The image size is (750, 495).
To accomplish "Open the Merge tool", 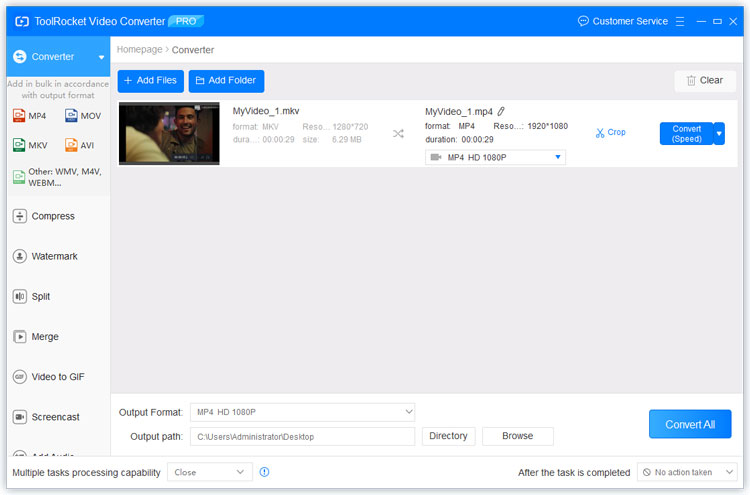I will [36, 337].
